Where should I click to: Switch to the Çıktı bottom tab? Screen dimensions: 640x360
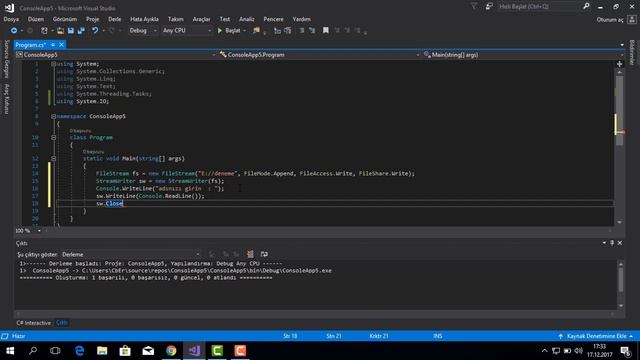(x=62, y=323)
